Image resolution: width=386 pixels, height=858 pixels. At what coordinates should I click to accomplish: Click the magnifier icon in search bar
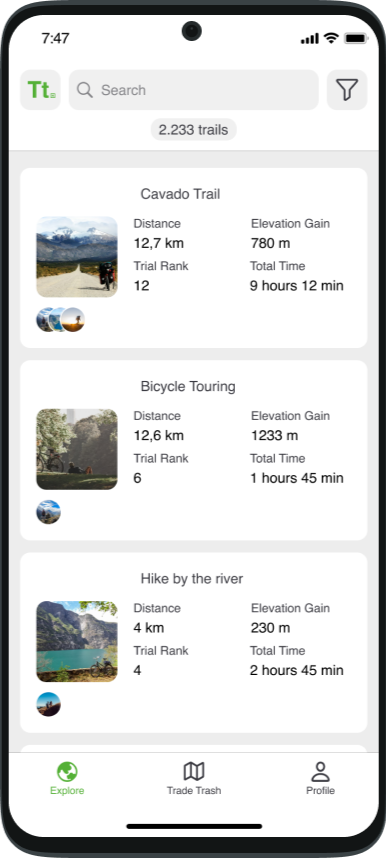(x=85, y=90)
